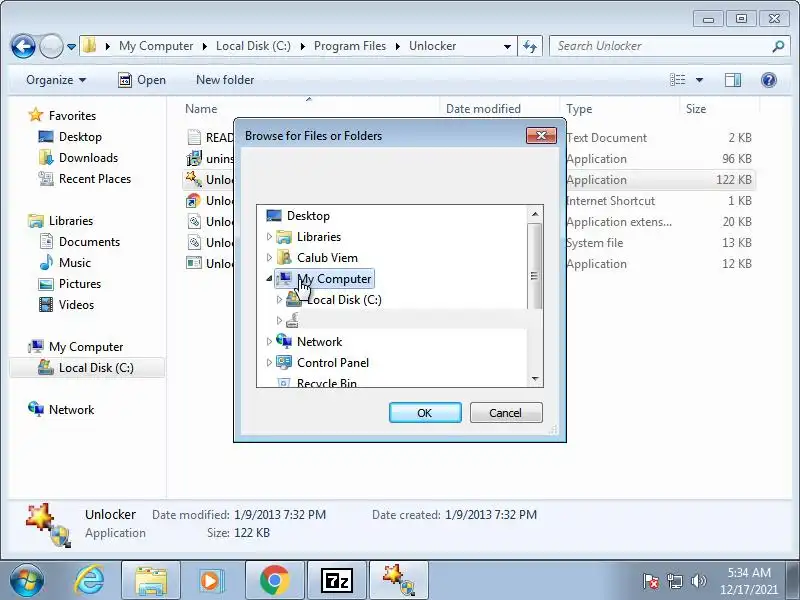Screen dimensions: 800x600
Task: Close the Browse for Files or Folders dialog
Action: pos(541,136)
